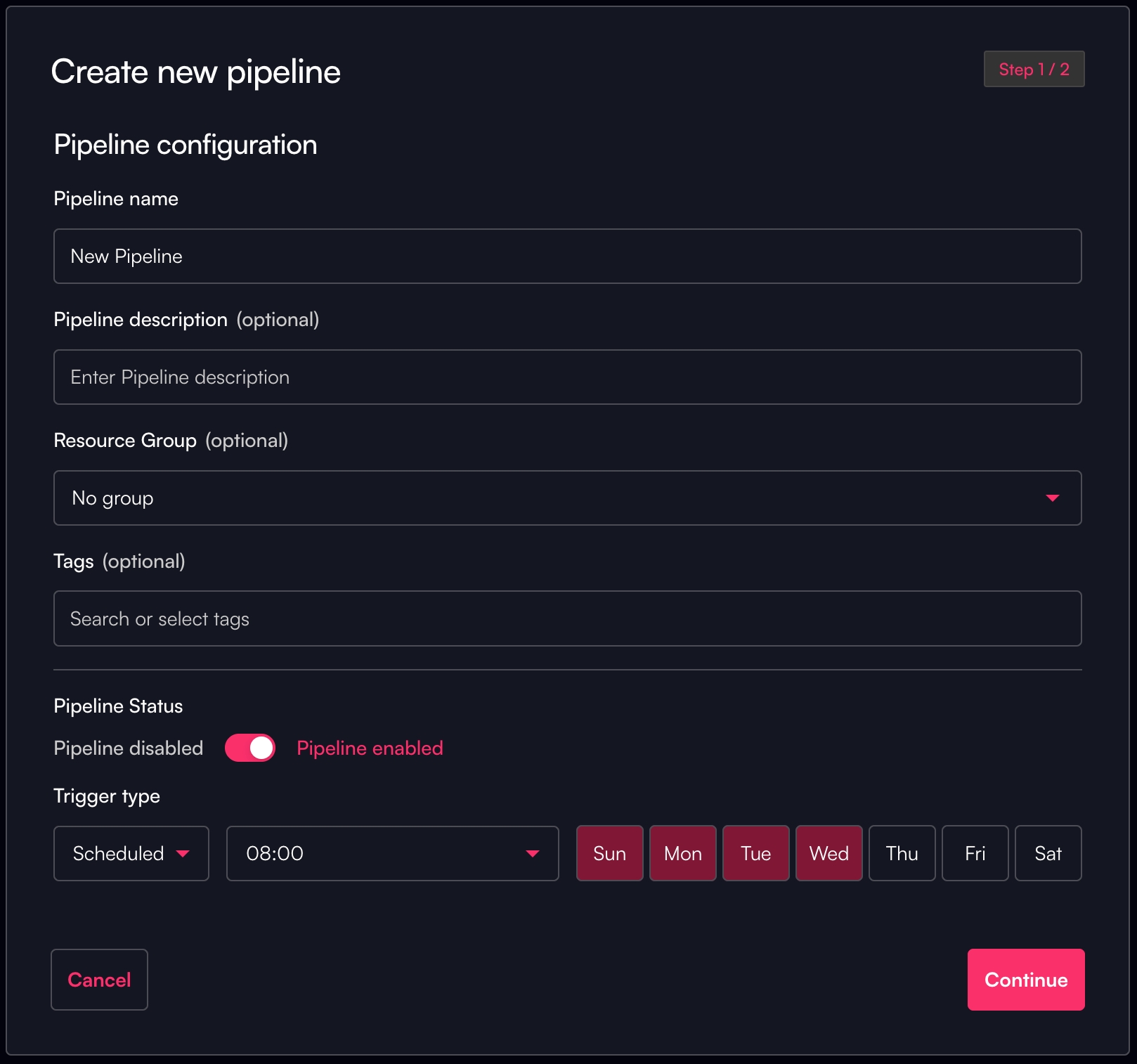Deselect the Wed day button

point(829,853)
